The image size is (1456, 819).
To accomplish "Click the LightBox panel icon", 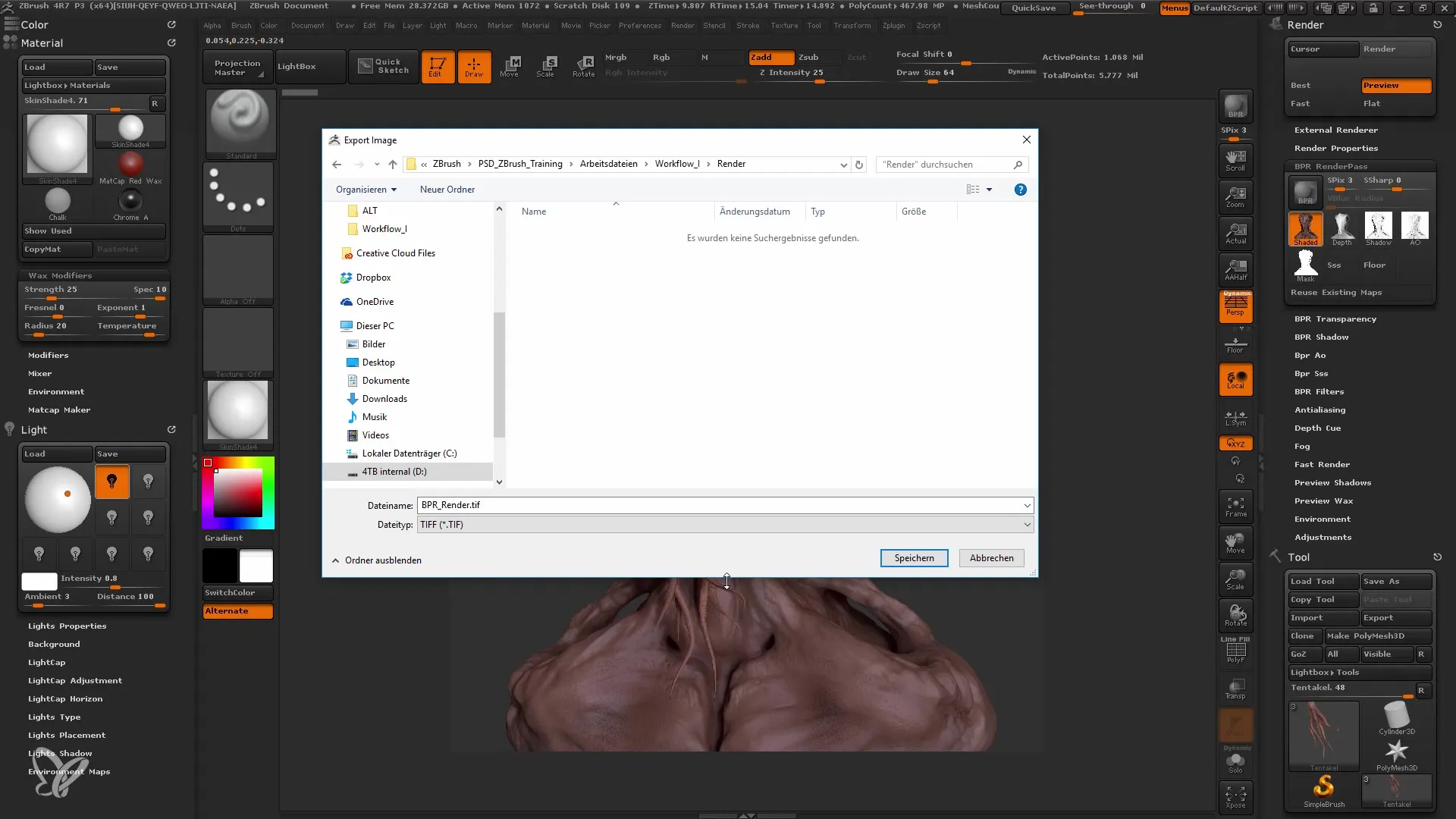I will pos(297,65).
